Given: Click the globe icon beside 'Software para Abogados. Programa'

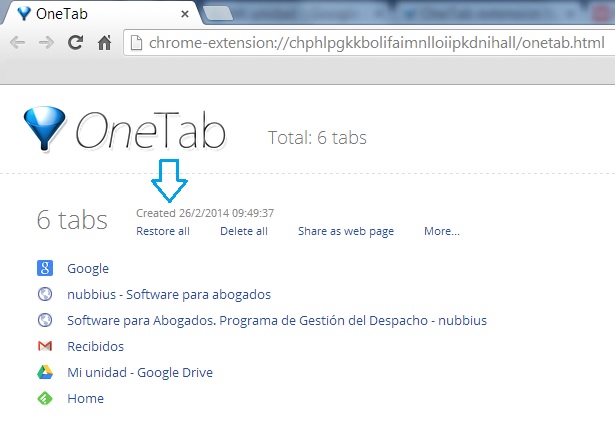Looking at the screenshot, I should point(45,320).
